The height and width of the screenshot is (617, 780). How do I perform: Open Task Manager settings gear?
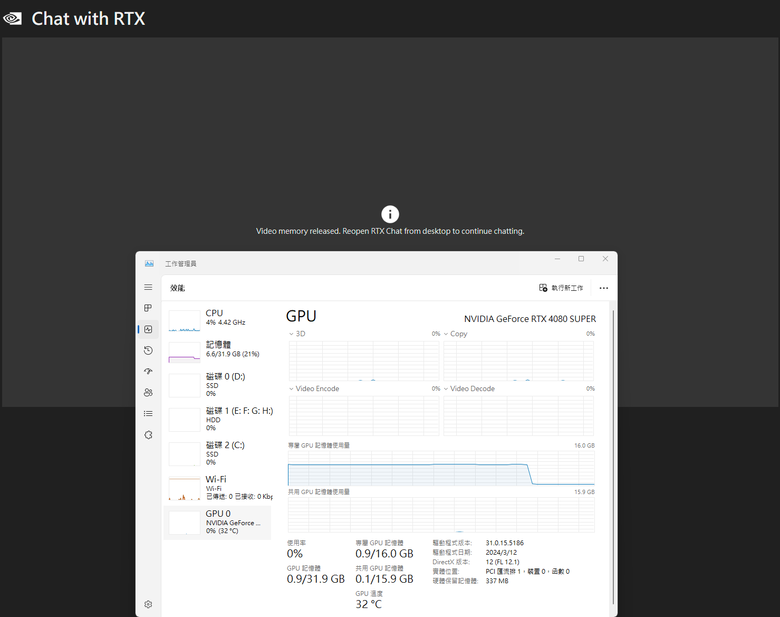click(x=148, y=604)
